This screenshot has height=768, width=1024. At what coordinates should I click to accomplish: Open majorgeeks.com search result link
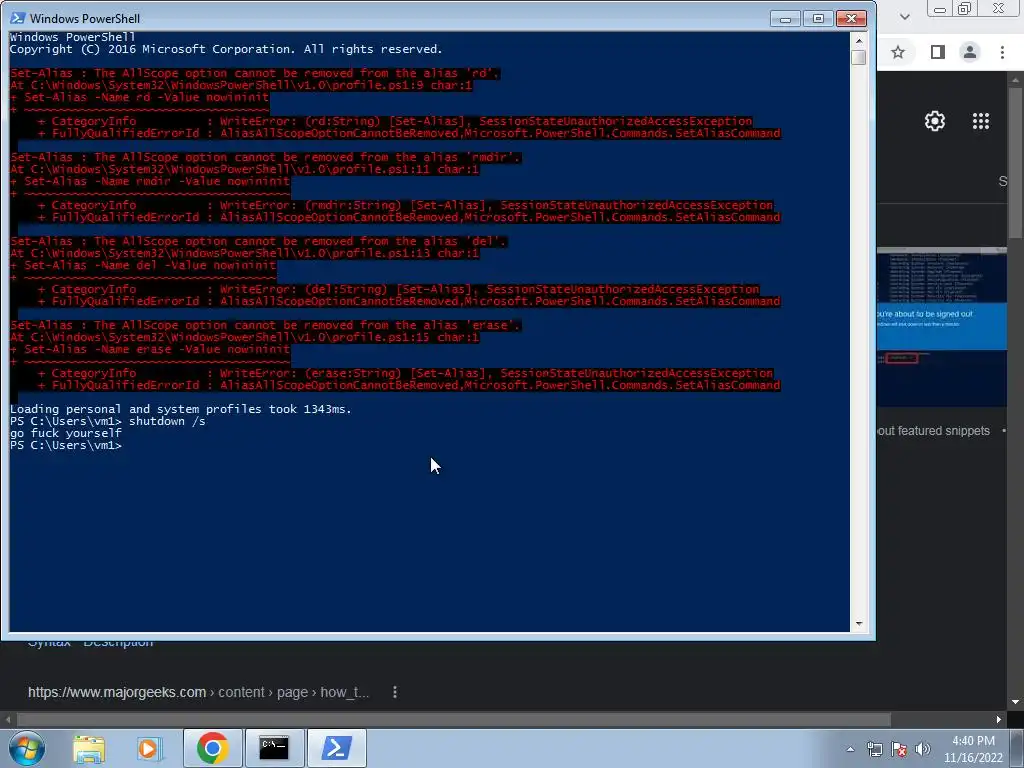(x=199, y=692)
